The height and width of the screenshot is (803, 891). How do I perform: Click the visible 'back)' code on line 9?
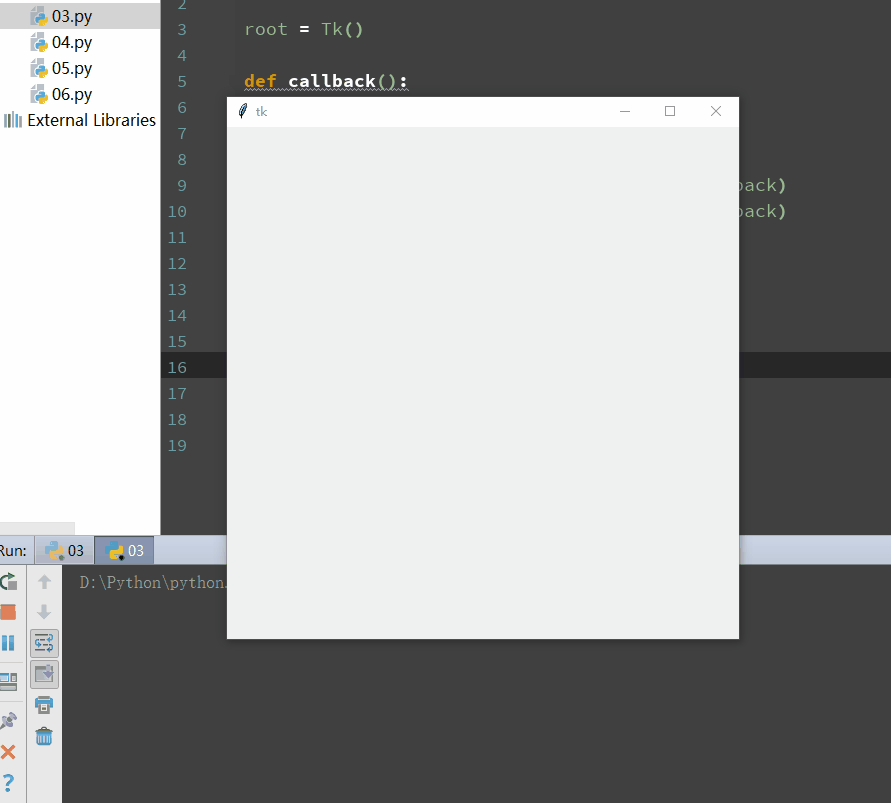click(763, 185)
